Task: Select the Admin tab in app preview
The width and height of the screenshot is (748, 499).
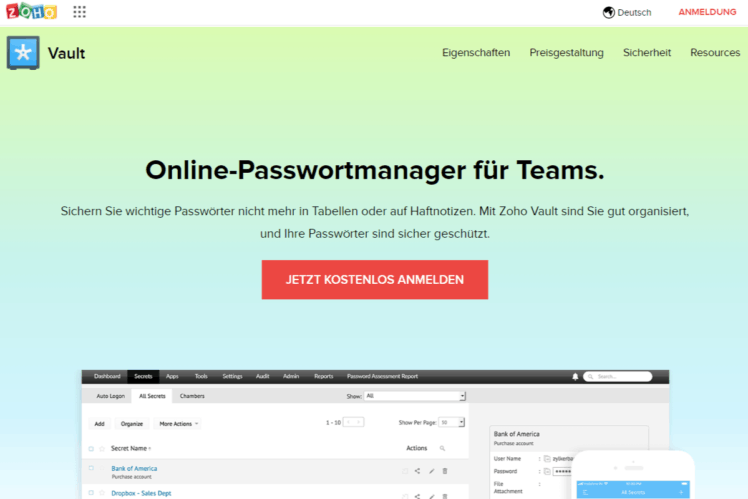Action: pyautogui.click(x=291, y=376)
